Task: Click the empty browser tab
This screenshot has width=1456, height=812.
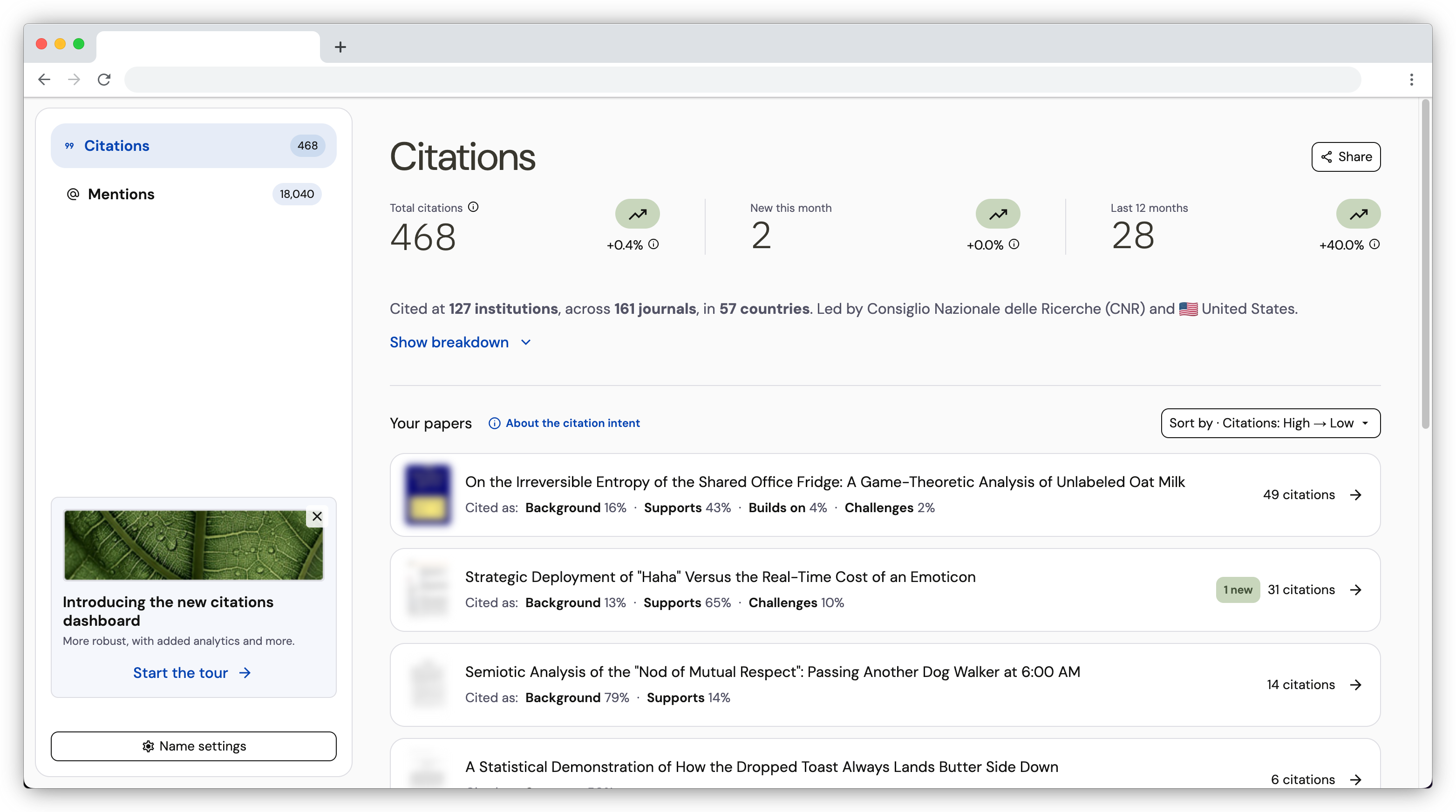Action: point(208,47)
